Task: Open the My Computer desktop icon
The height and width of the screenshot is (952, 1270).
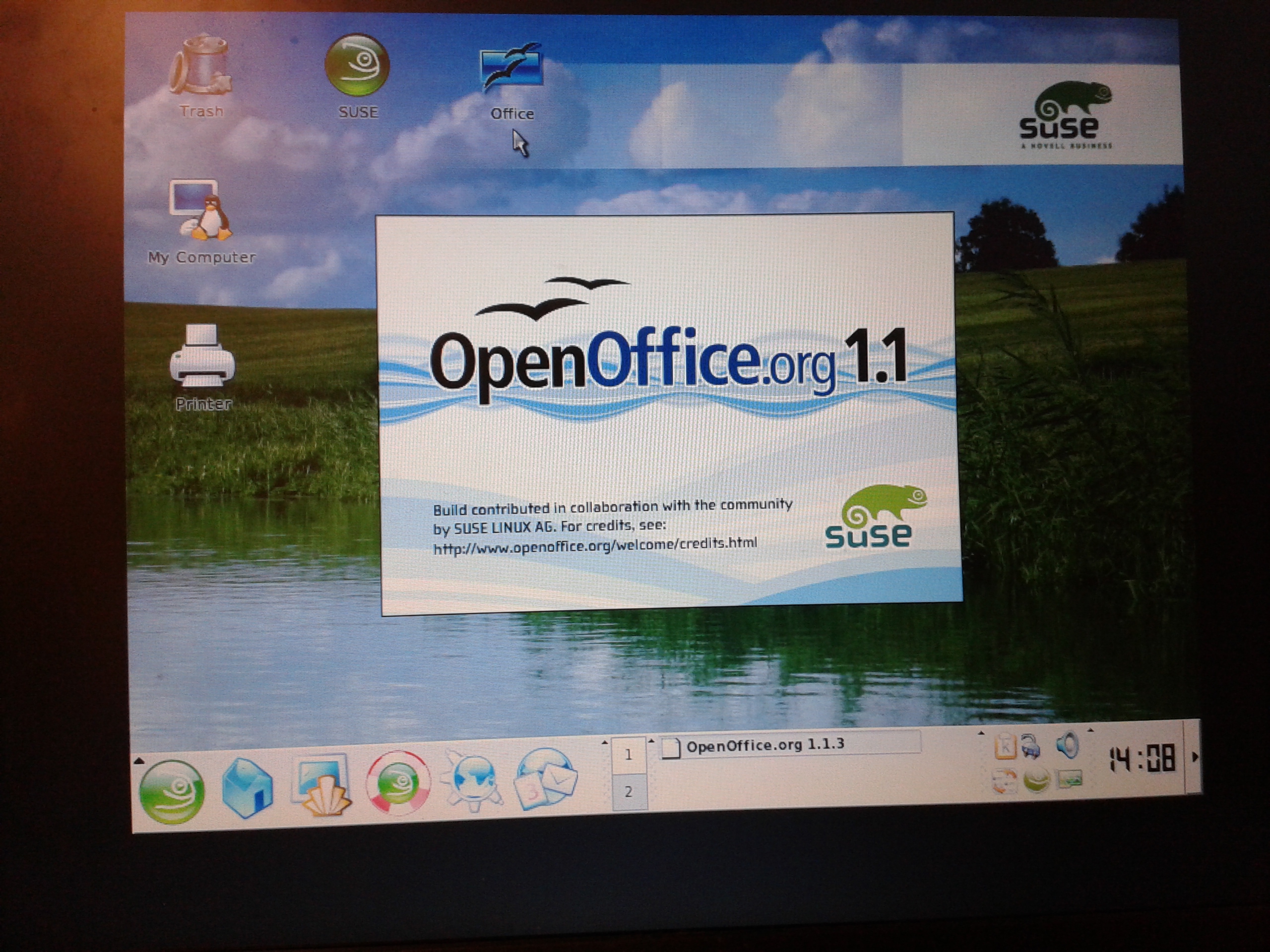Action: (200, 210)
